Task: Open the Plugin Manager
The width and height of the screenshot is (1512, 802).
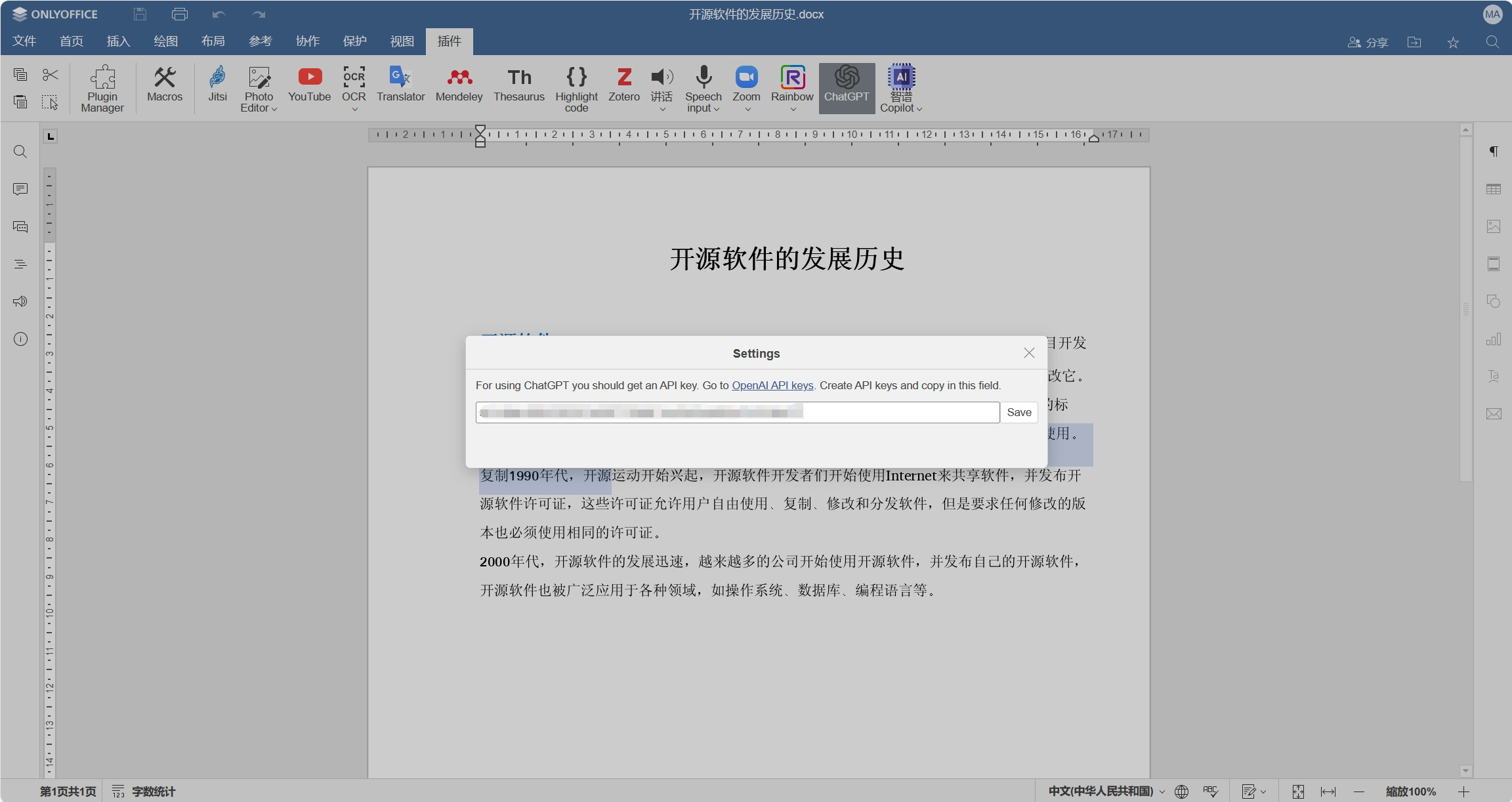Action: 102,89
